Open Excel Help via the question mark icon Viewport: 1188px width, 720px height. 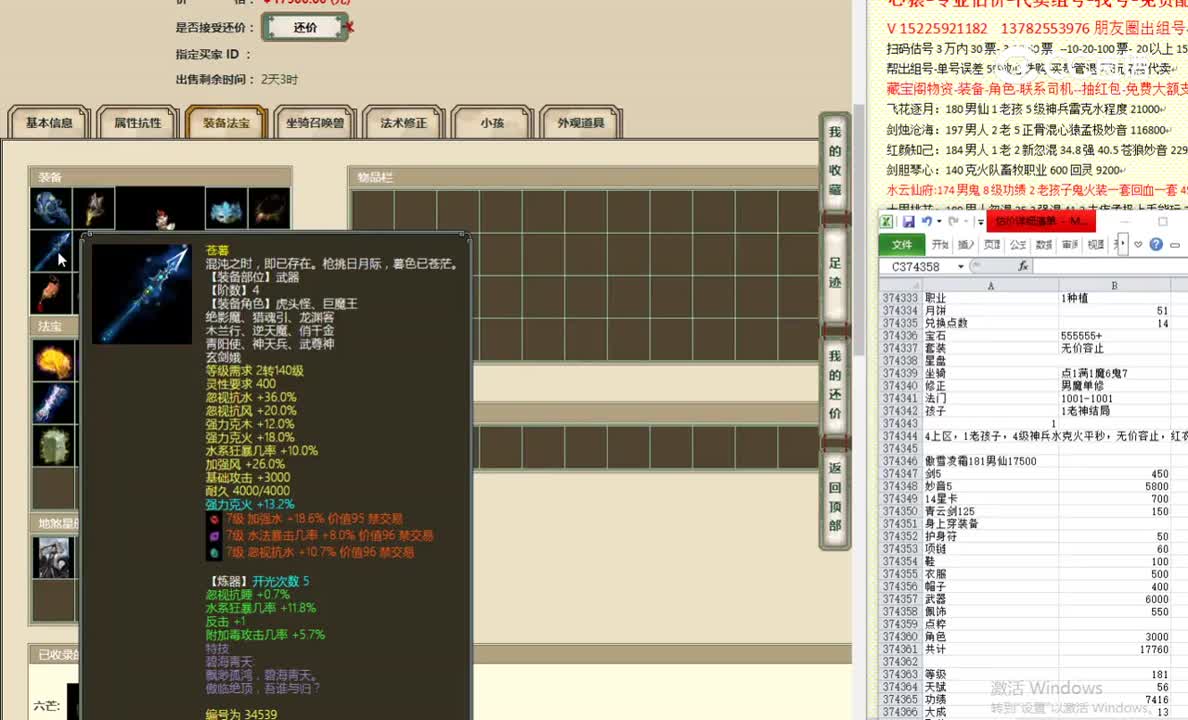point(1155,244)
